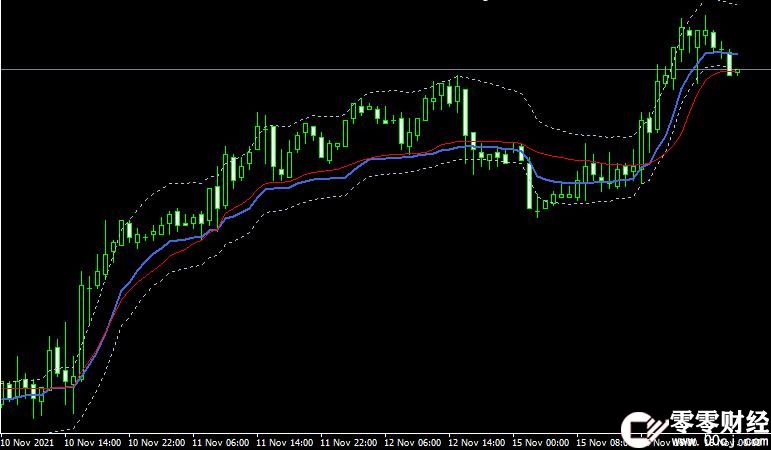771x450 pixels.
Task: Click the "15 Nov 00:00" time label
Action: pyautogui.click(x=541, y=443)
